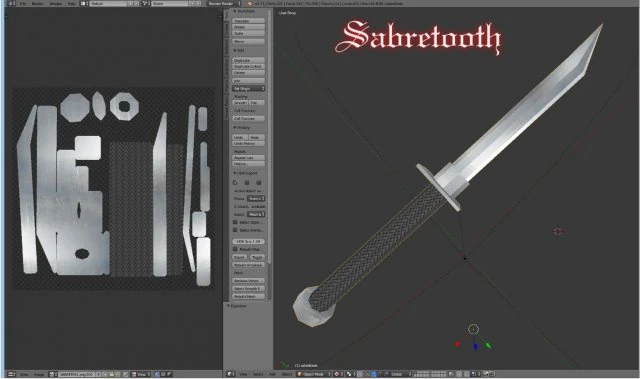Click the image browse icon in UV editor
Screen dimensions: 640x379
click(x=52, y=374)
